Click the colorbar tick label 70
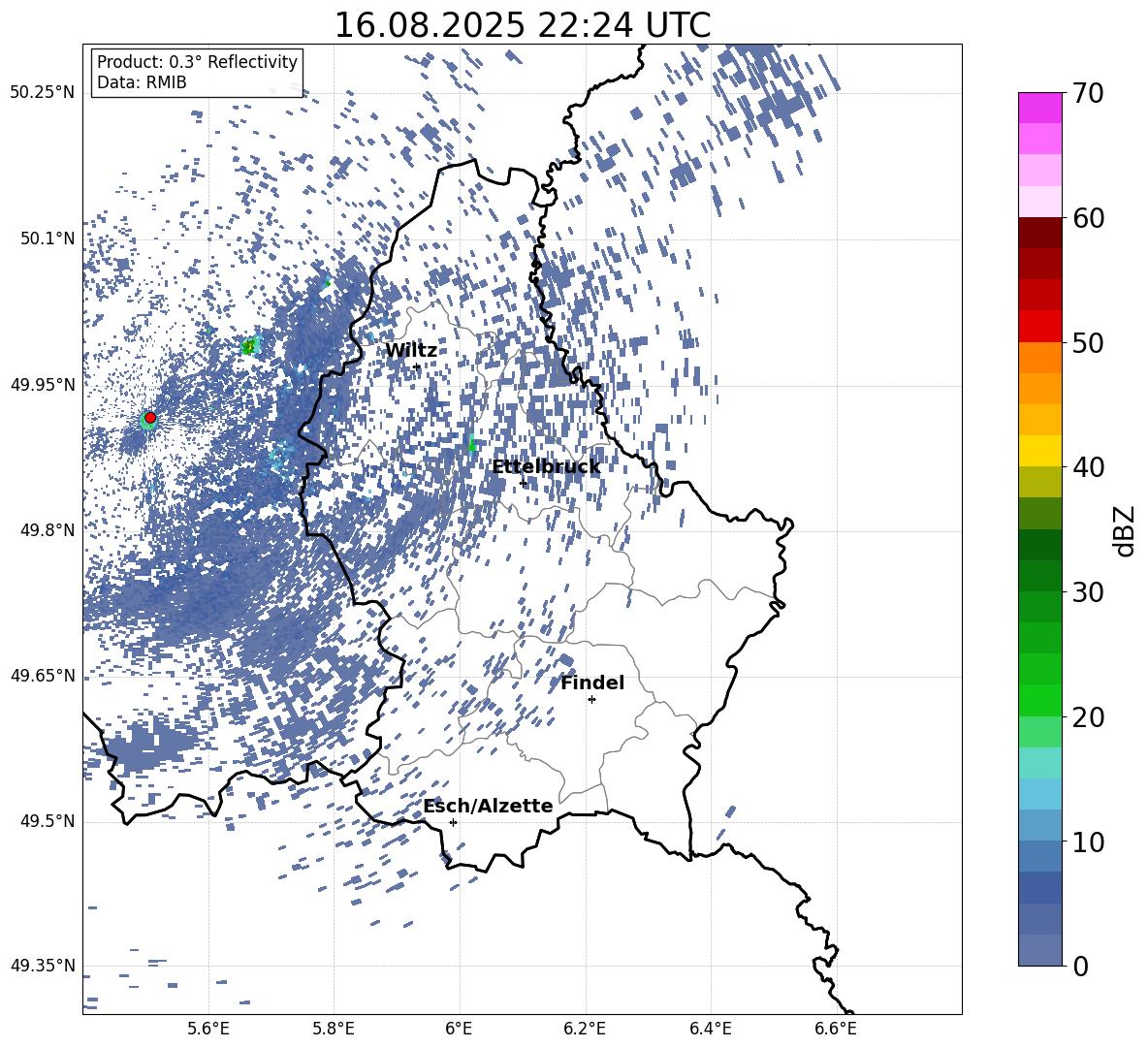The width and height of the screenshot is (1148, 1048). pos(1088,94)
